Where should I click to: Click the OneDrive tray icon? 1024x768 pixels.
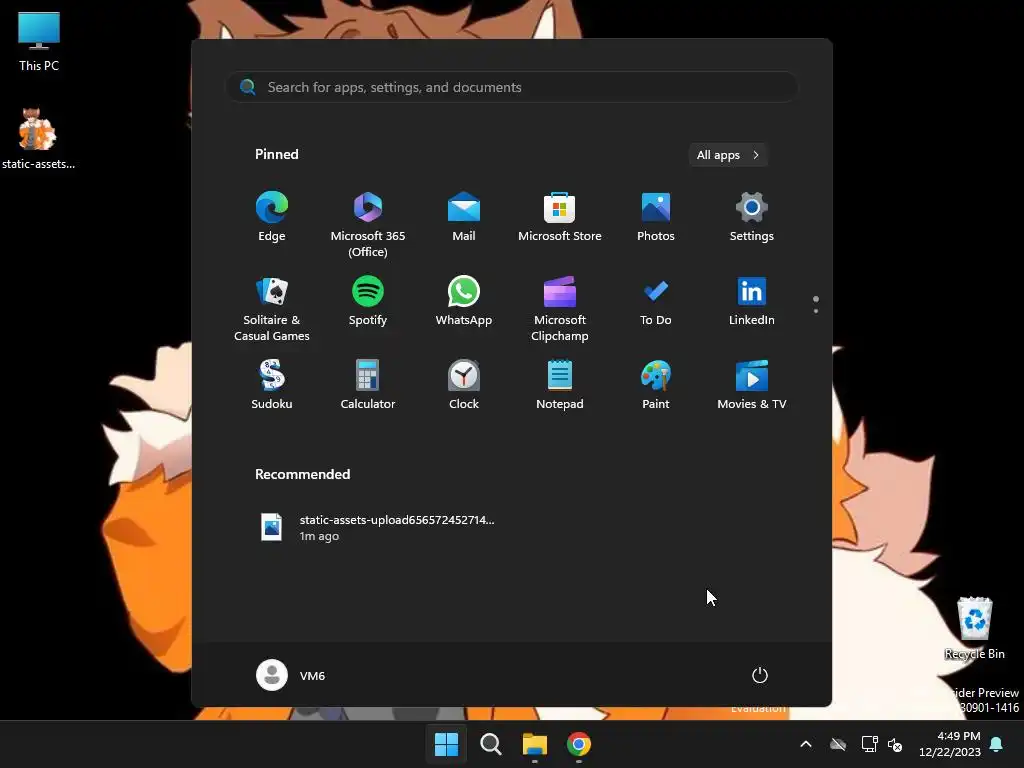coord(838,744)
